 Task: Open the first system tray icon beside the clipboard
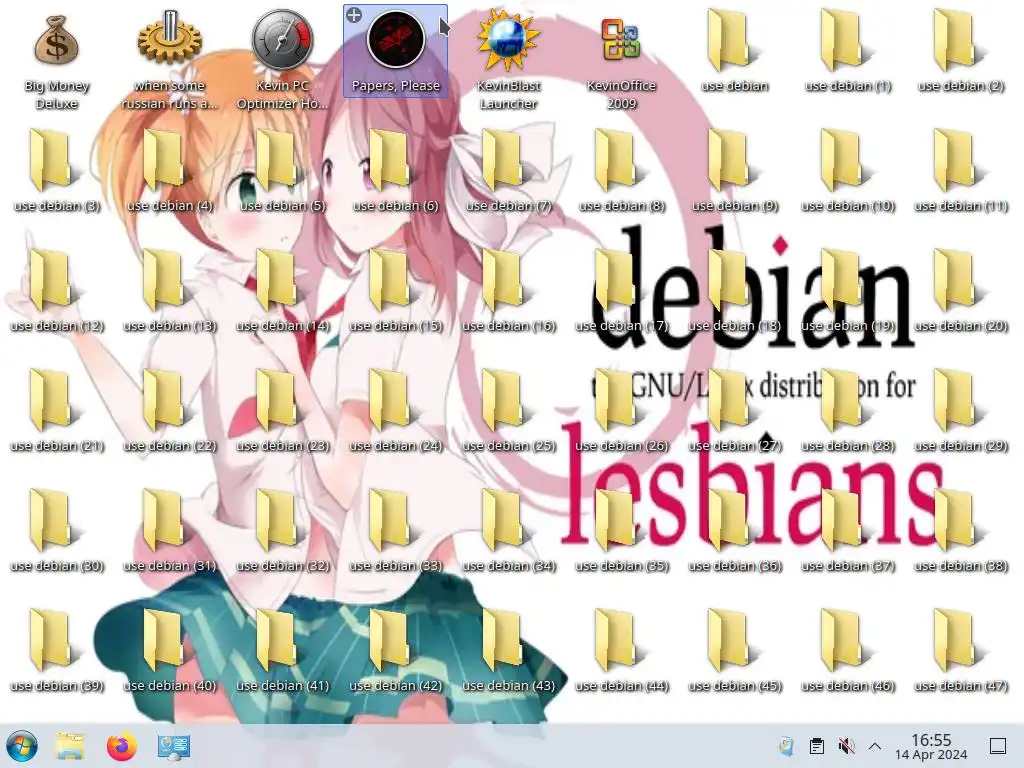coord(786,746)
